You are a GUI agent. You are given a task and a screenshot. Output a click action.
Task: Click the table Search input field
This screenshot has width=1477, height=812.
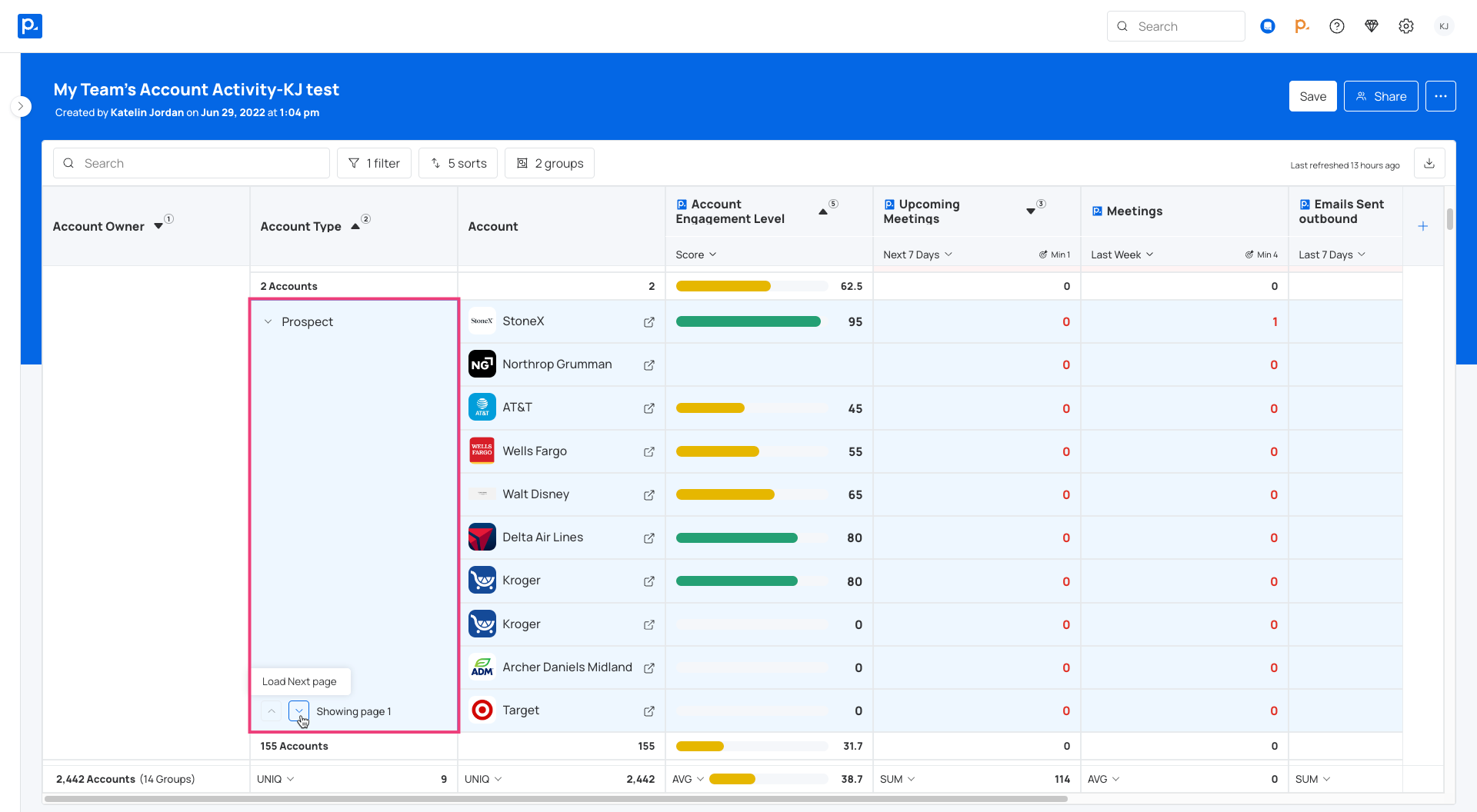click(x=192, y=163)
